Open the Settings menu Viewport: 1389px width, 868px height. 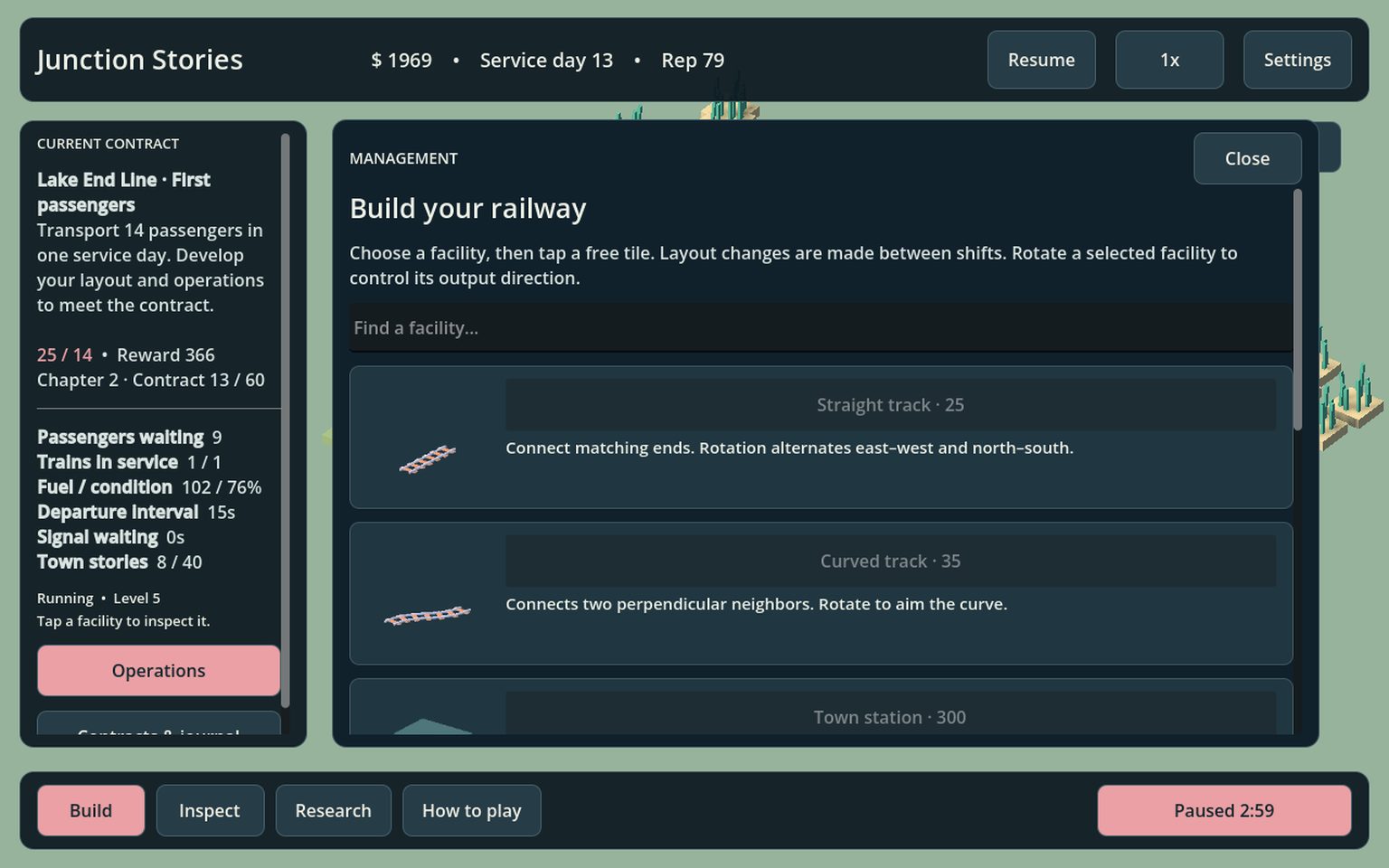1298,60
